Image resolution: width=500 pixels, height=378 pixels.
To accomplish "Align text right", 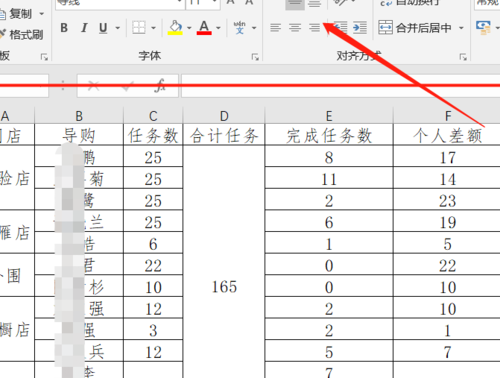I will pos(314,27).
